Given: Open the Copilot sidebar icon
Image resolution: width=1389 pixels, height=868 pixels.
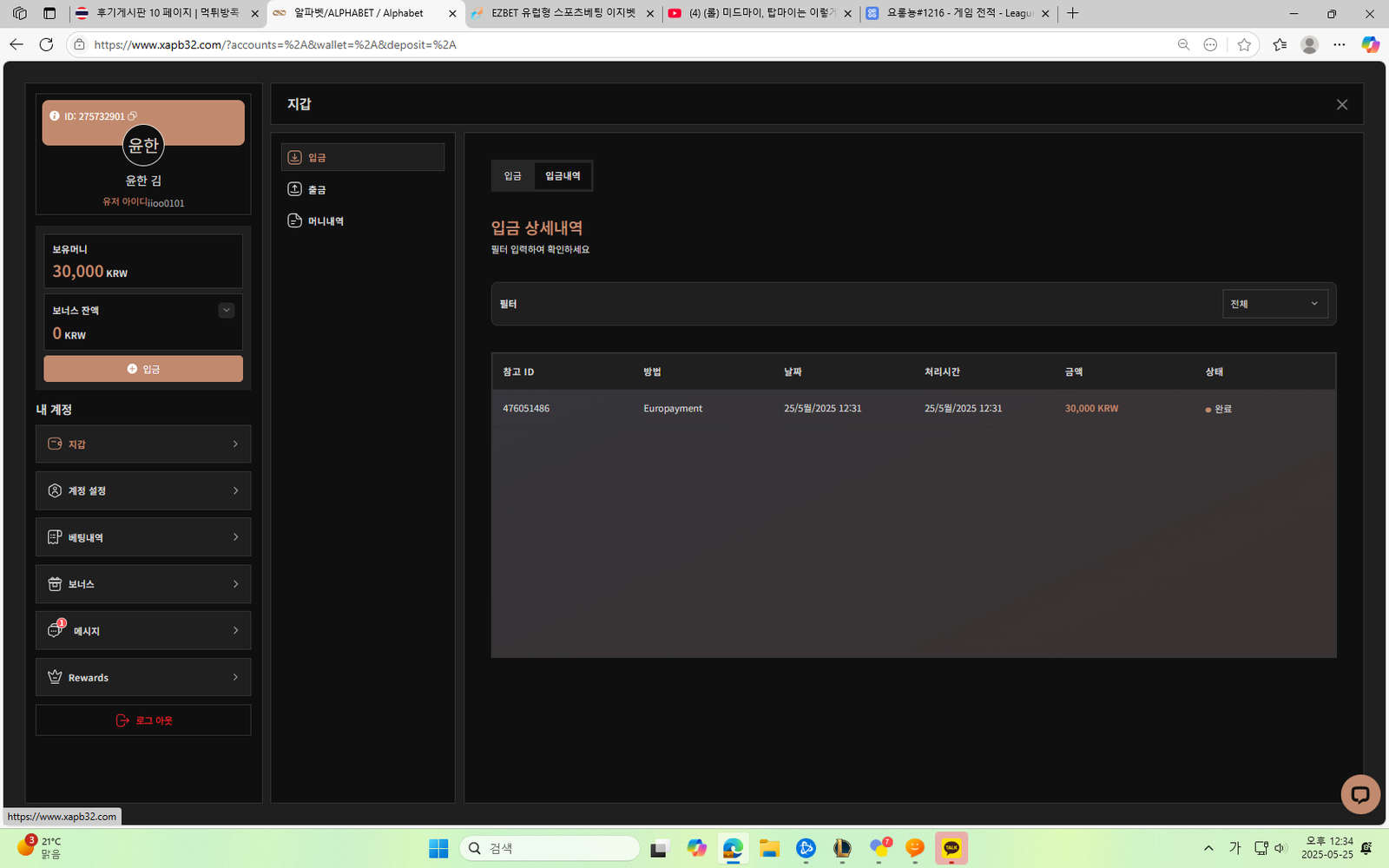Looking at the screenshot, I should (x=1370, y=44).
